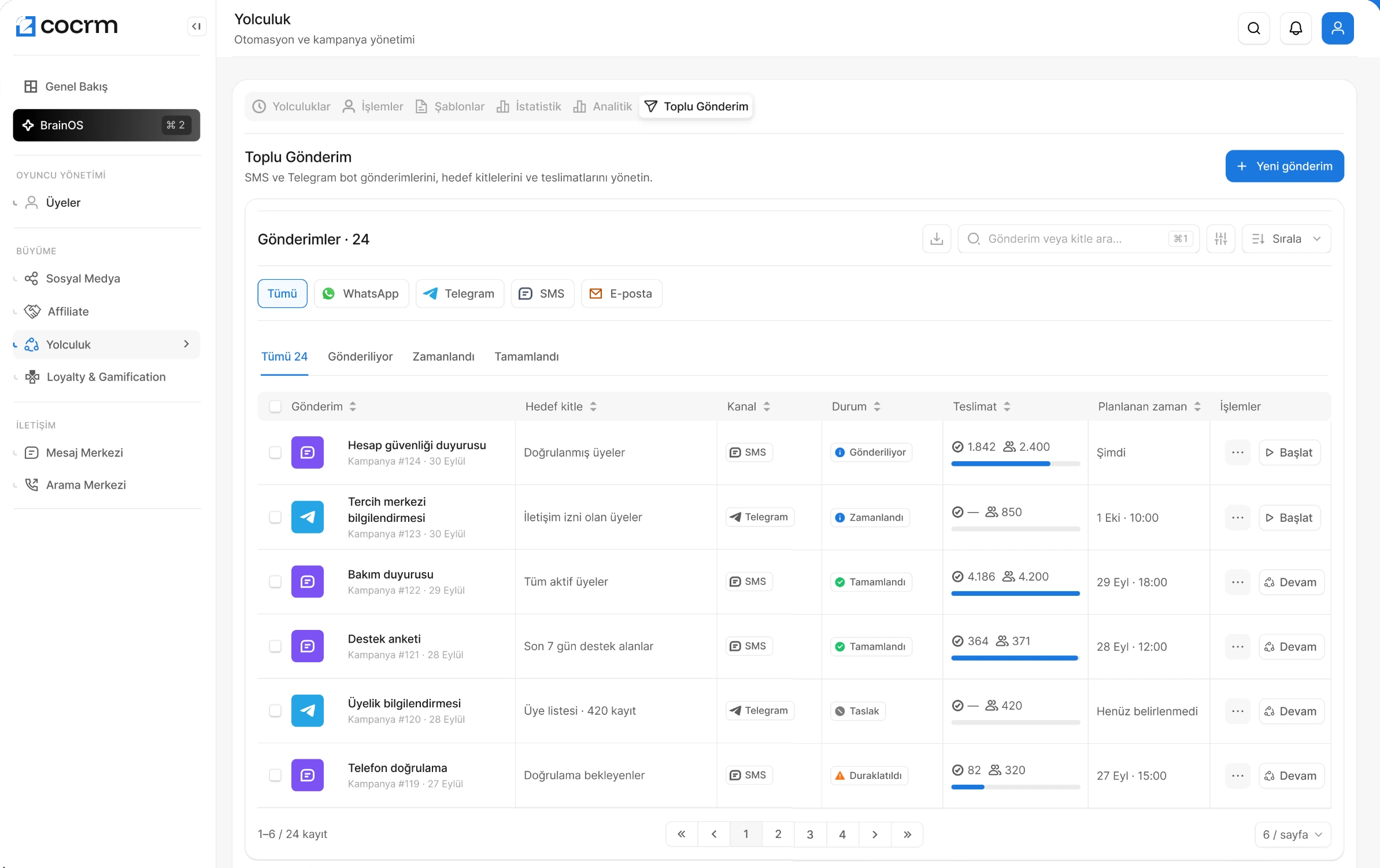Switch to İşlemler tab
This screenshot has height=868, width=1380.
tap(373, 106)
